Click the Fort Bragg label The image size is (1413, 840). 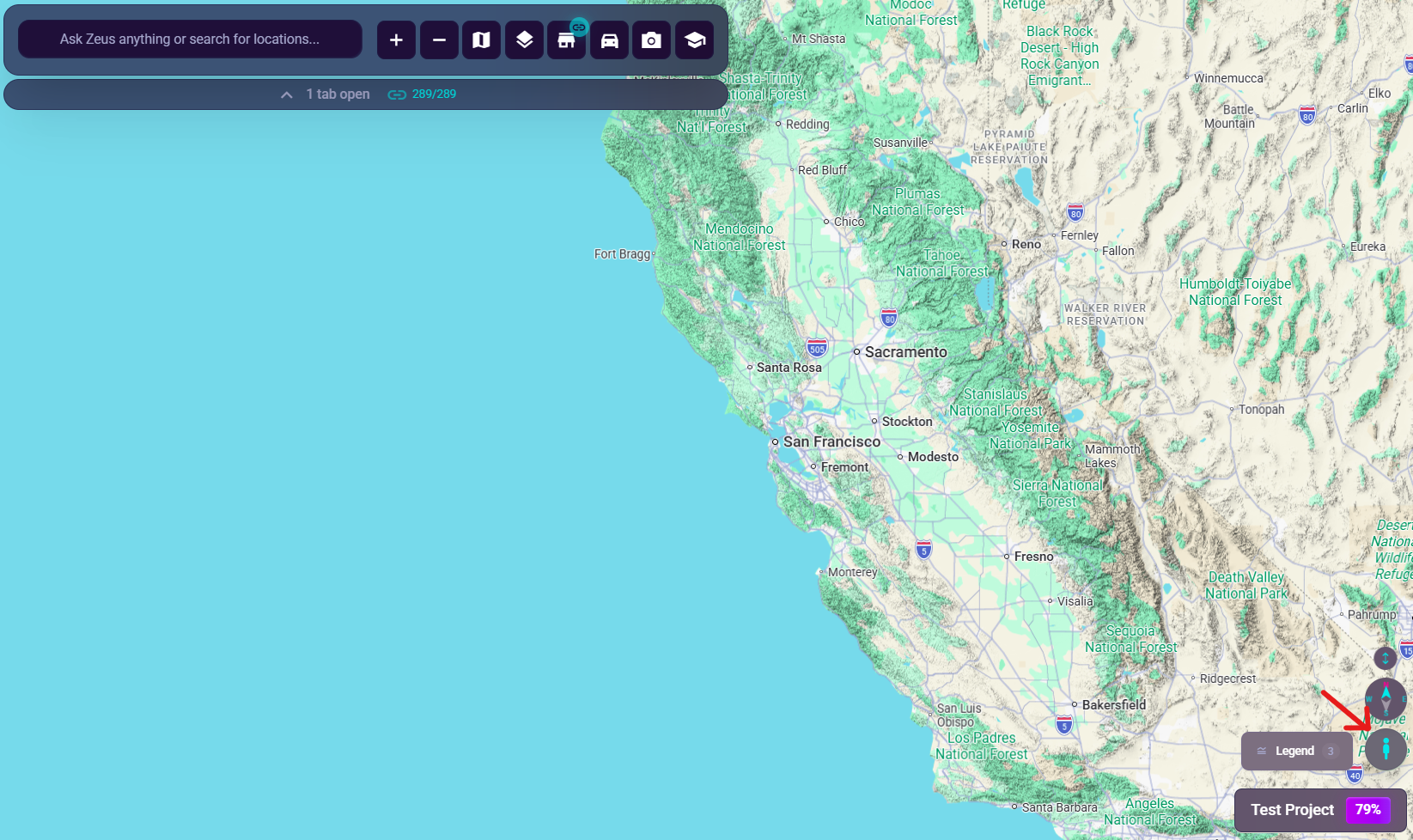point(622,254)
